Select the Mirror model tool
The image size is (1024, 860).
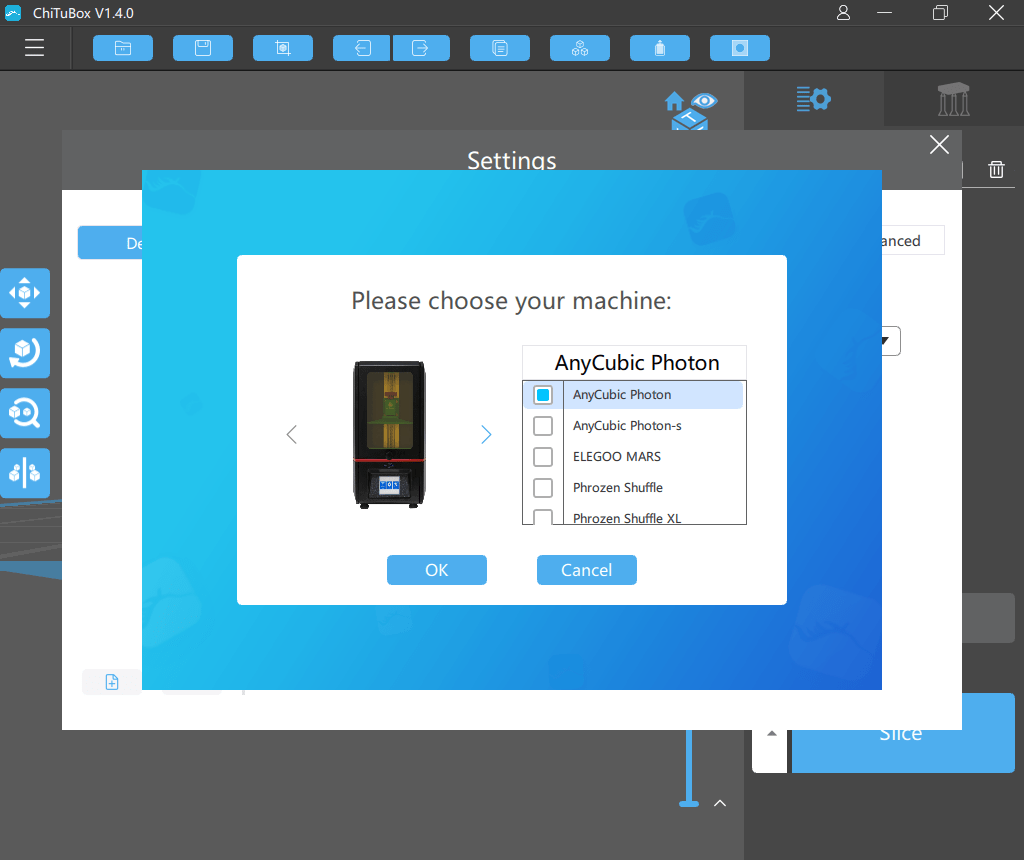(24, 473)
